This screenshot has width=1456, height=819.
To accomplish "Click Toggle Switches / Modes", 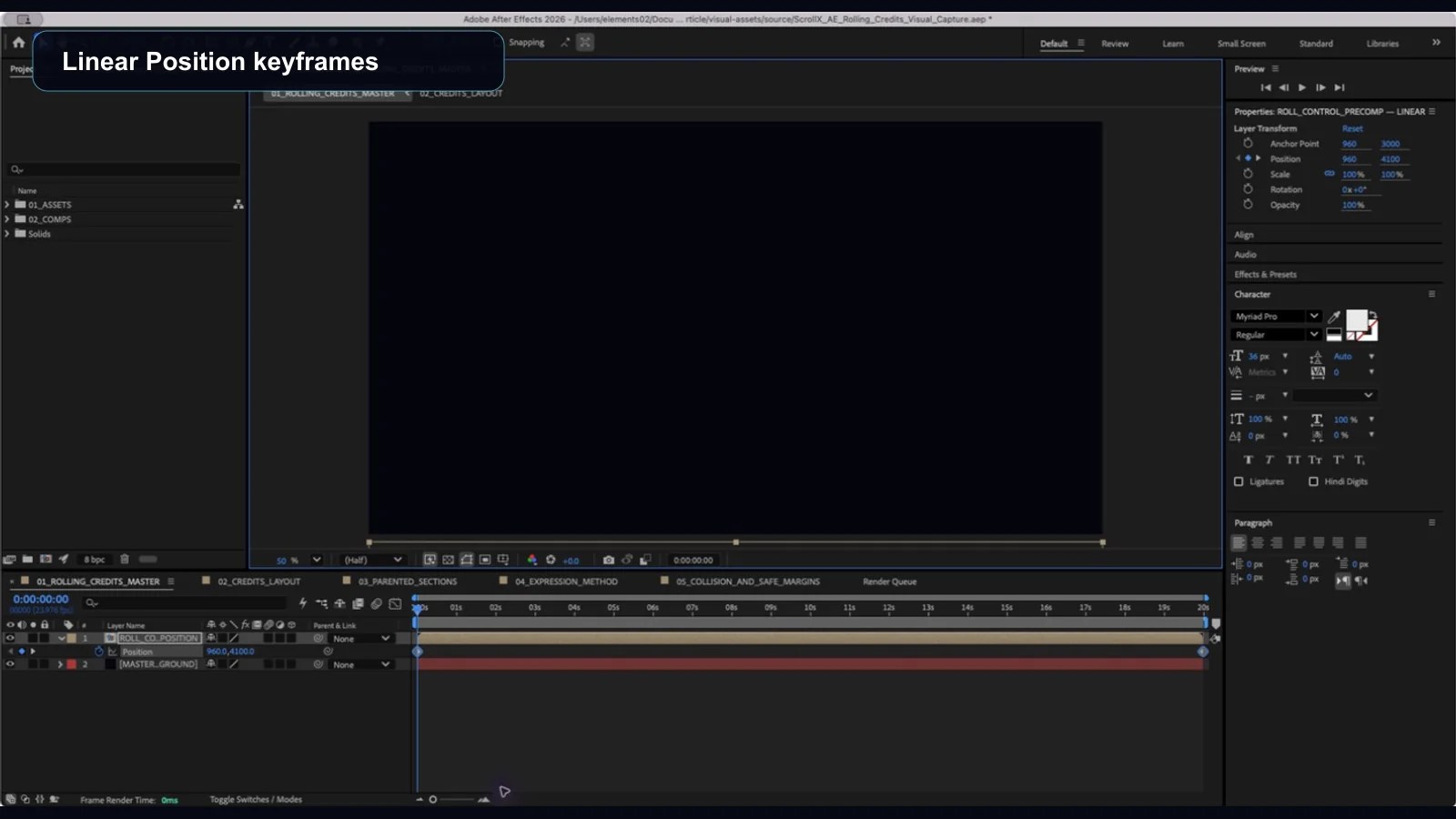I will [256, 800].
